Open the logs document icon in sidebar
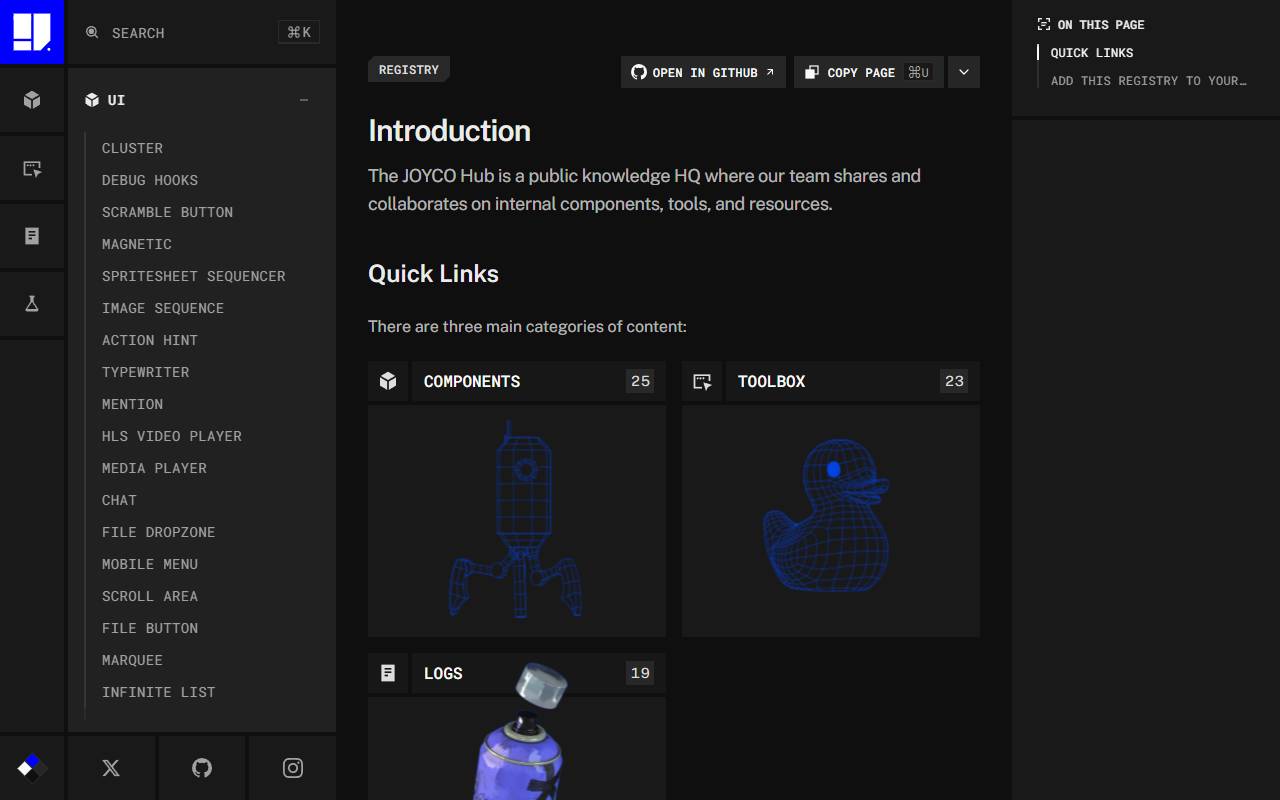1280x800 pixels. click(x=32, y=236)
